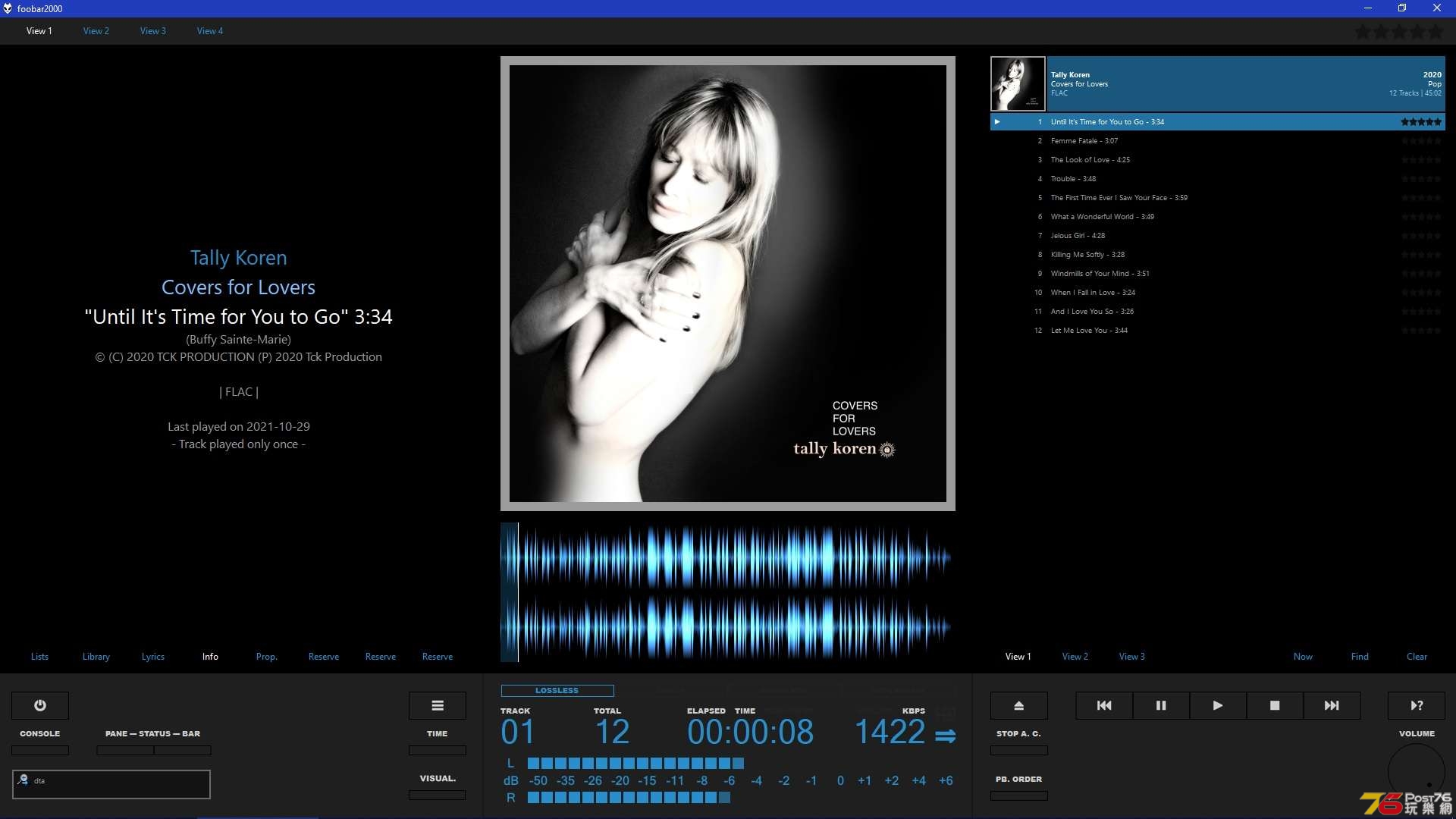Toggle left PANE switch under PANE-STATUS-BAR

(x=125, y=750)
